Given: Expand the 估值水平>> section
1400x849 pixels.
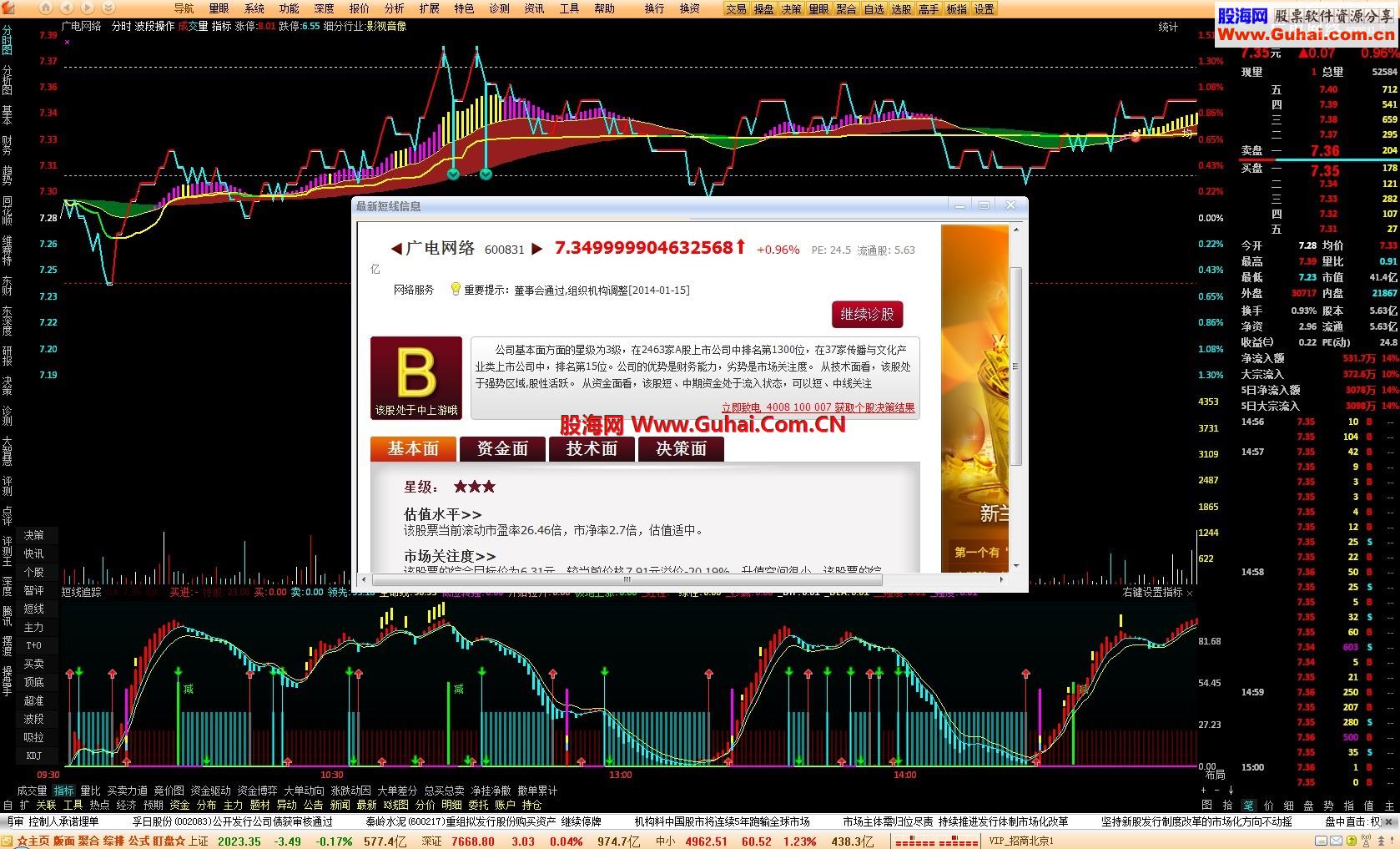Looking at the screenshot, I should tap(442, 514).
